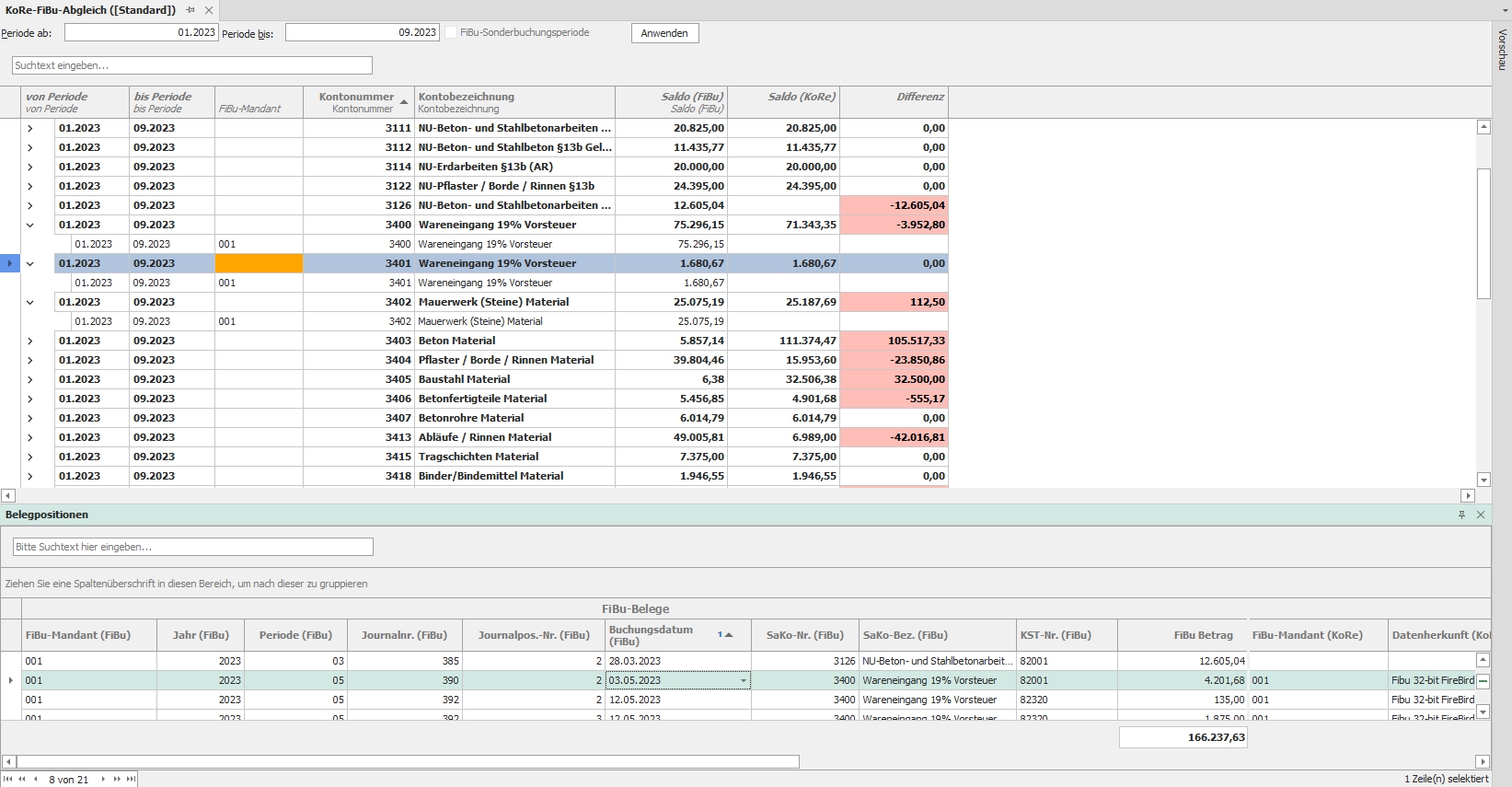Click the Suchtext eingeben search field
Image resolution: width=1512 pixels, height=787 pixels.
coord(192,65)
